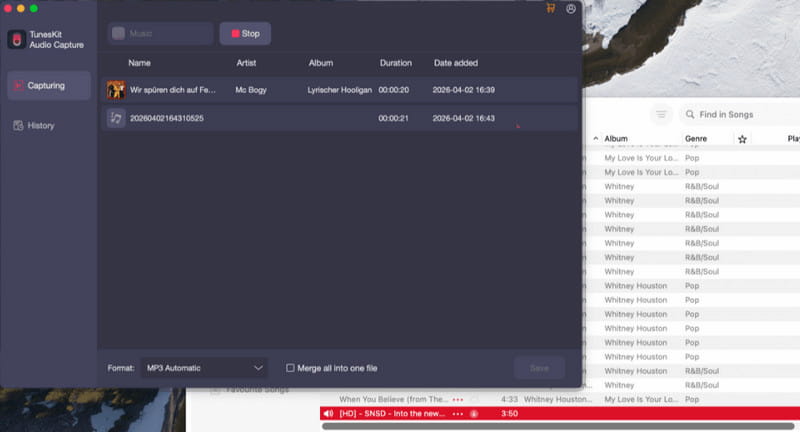The height and width of the screenshot is (432, 800).
Task: Click the album art thumbnail of the Mc Bogy track
Action: [x=116, y=90]
